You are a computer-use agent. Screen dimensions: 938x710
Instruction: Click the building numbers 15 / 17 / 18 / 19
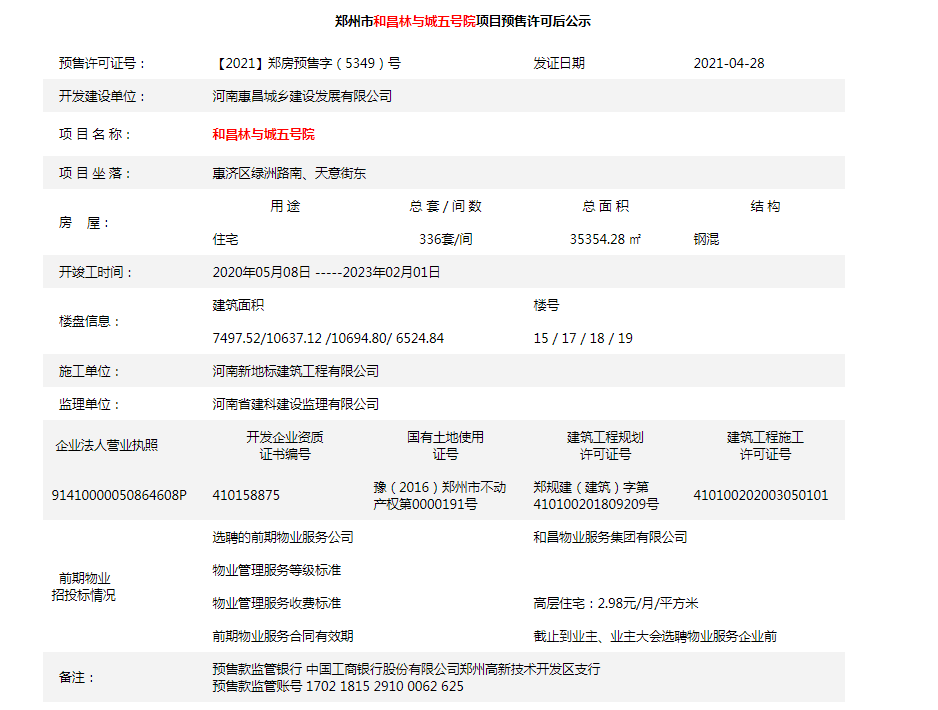pyautogui.click(x=583, y=338)
